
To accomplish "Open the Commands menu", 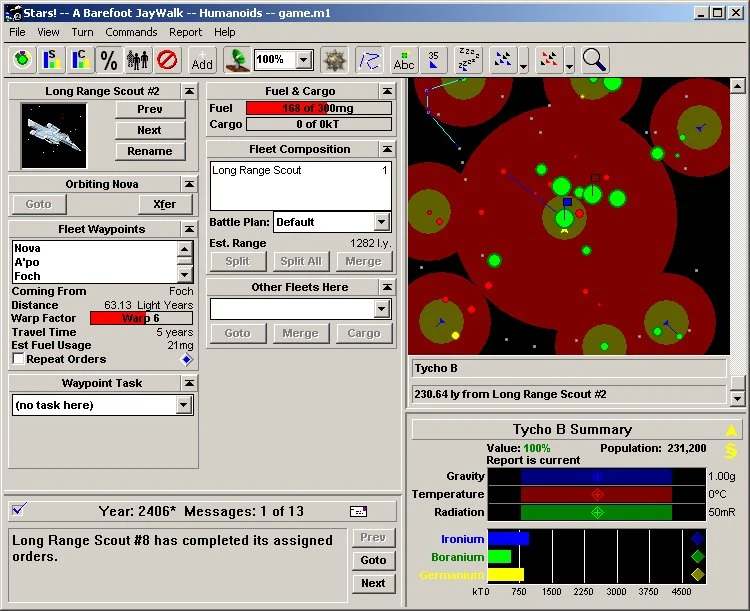I will (131, 32).
